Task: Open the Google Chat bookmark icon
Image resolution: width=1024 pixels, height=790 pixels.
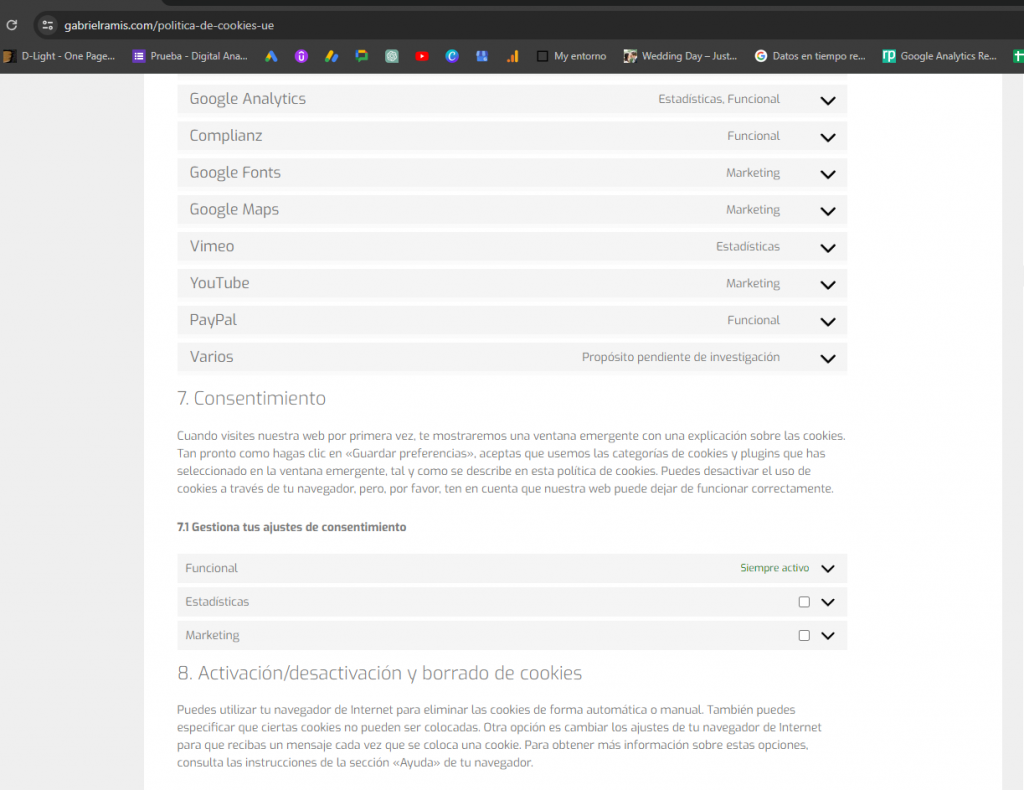Action: tap(361, 57)
